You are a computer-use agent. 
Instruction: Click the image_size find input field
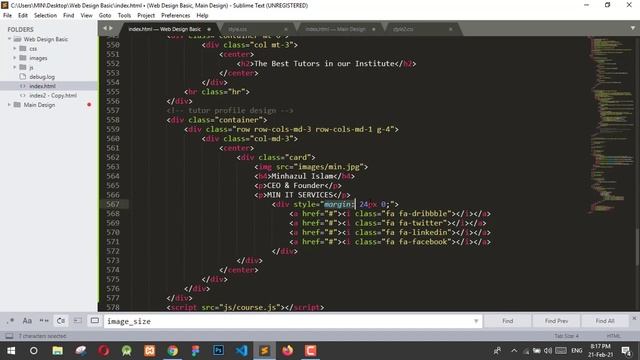click(x=288, y=321)
